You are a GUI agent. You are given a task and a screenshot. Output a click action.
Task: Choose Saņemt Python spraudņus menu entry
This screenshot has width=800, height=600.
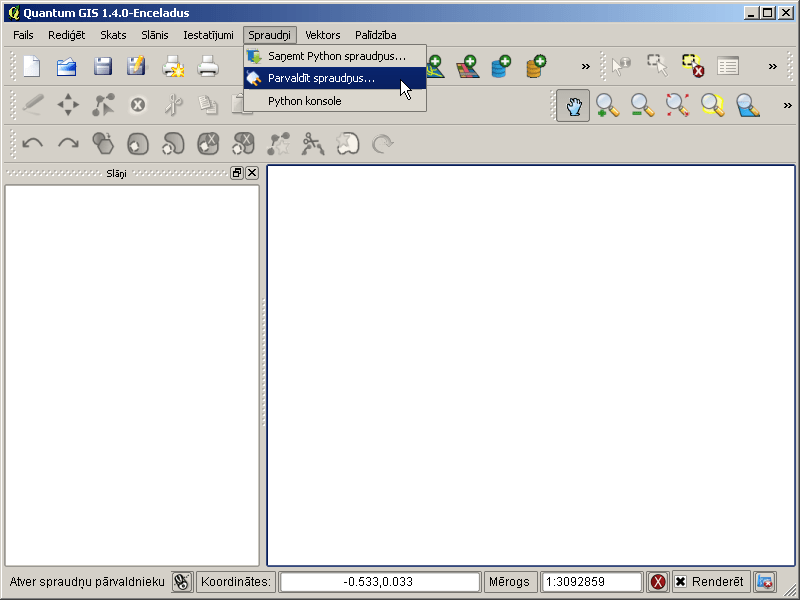tap(335, 56)
